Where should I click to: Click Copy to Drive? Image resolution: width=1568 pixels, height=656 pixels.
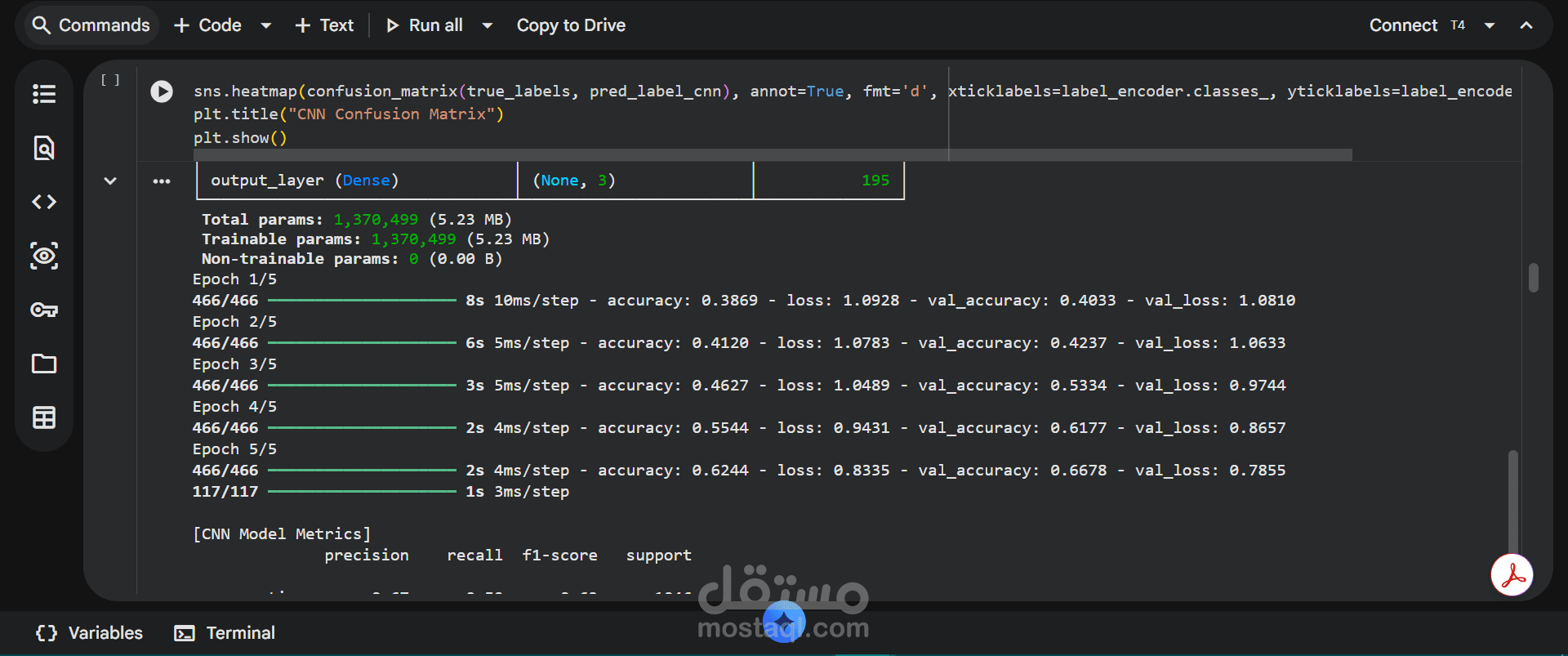[x=571, y=25]
